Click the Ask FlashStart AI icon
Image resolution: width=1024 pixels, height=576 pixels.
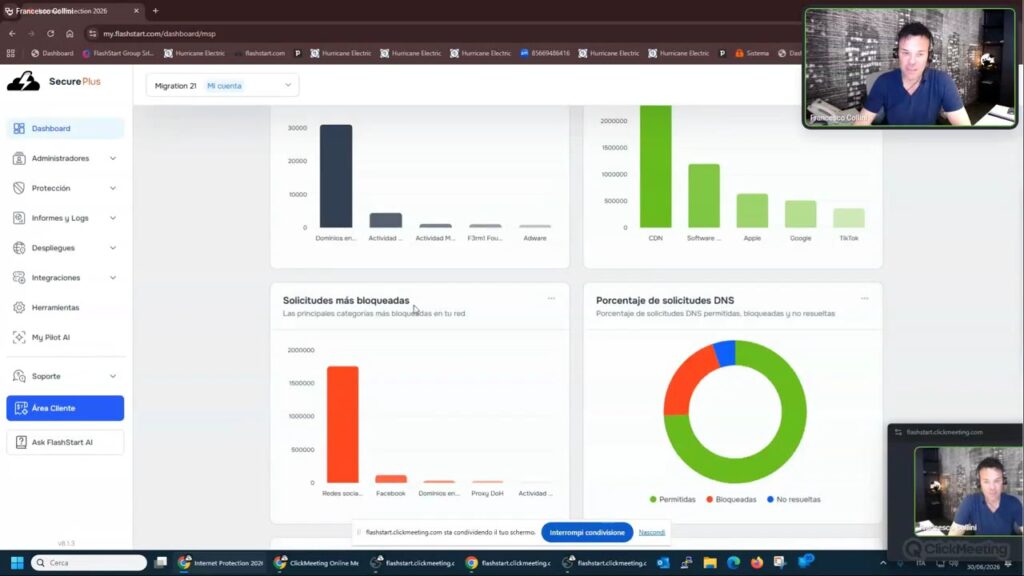pos(21,442)
